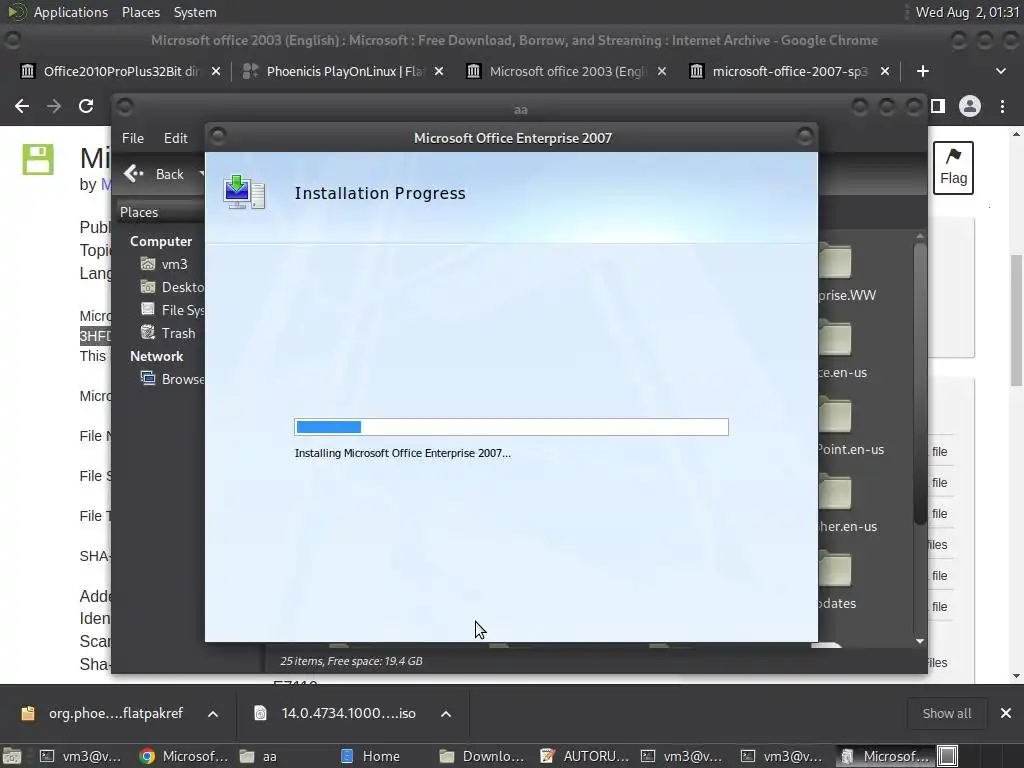Toggle Chrome side panel icon

938,106
